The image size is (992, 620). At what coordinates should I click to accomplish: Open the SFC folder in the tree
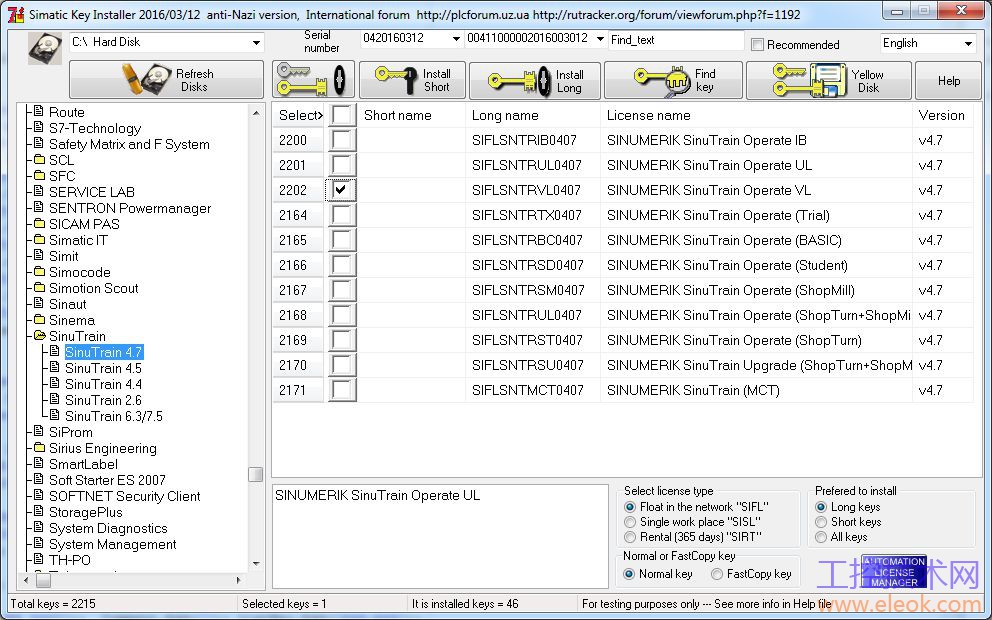61,176
